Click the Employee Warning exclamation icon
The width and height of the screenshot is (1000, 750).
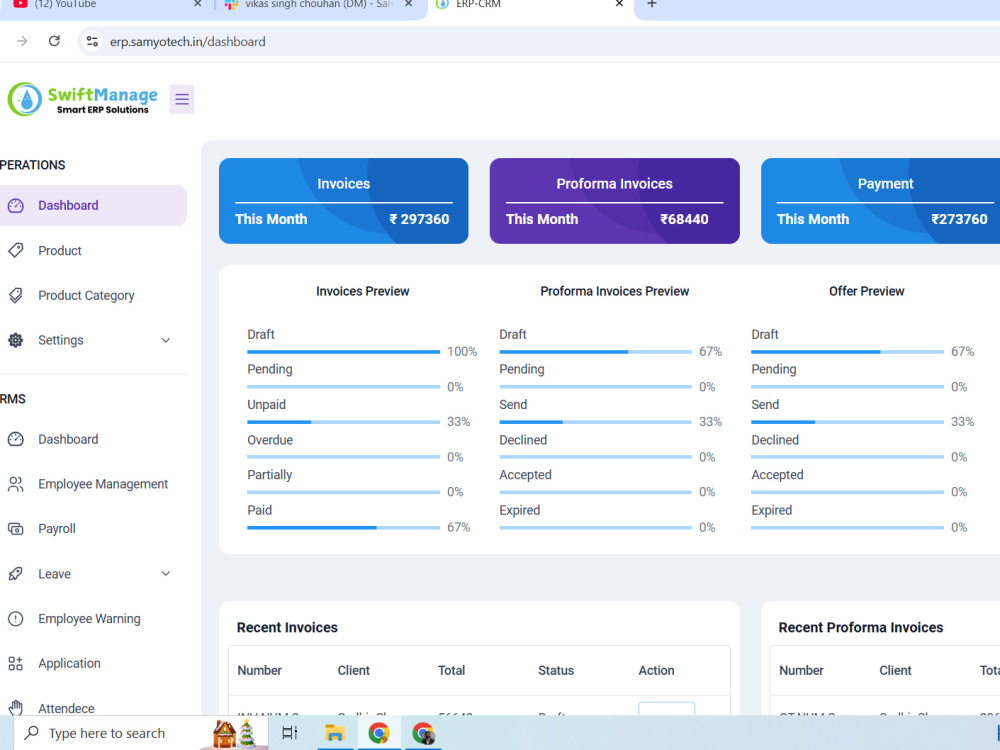[16, 619]
